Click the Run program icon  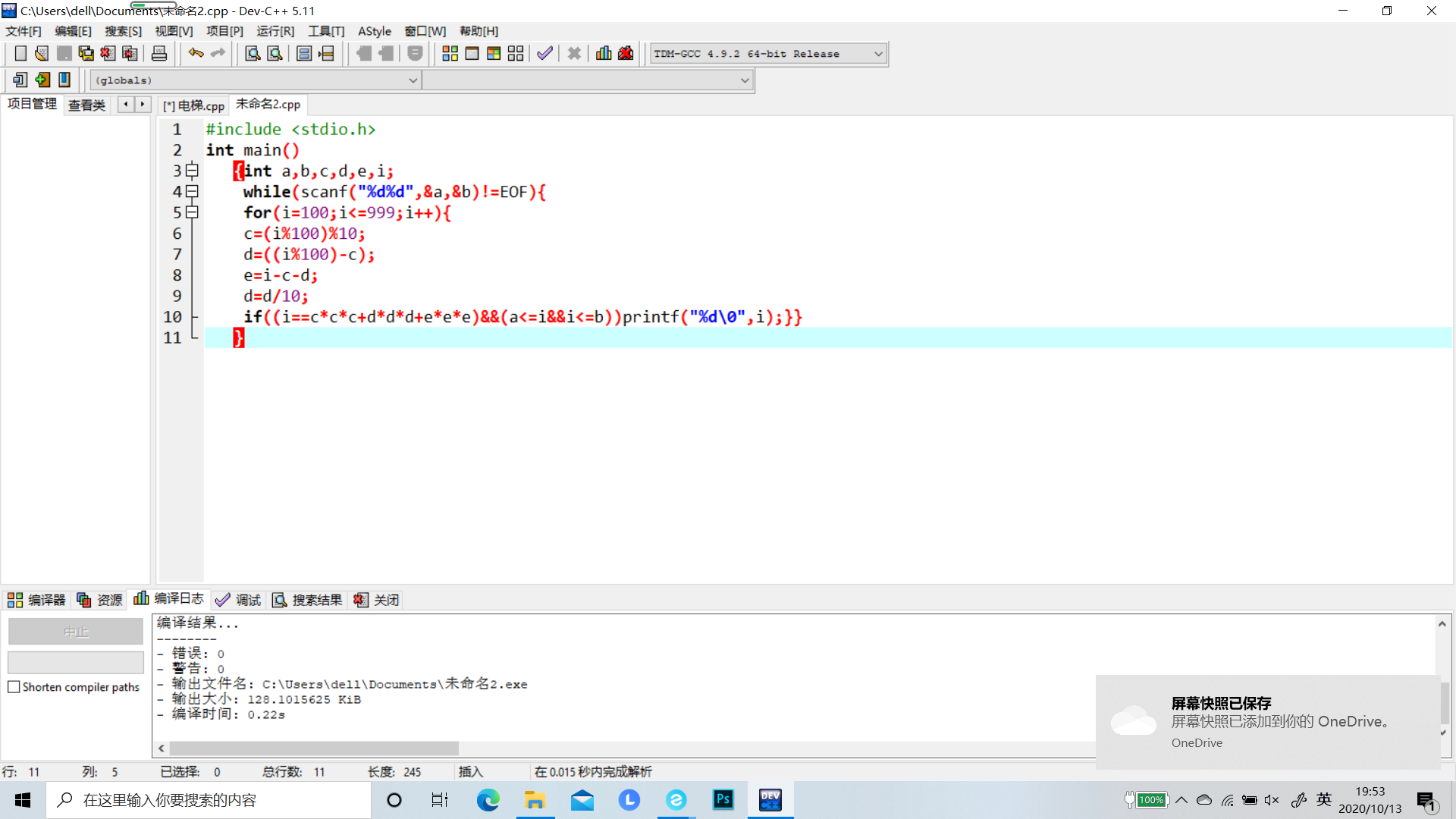click(472, 53)
